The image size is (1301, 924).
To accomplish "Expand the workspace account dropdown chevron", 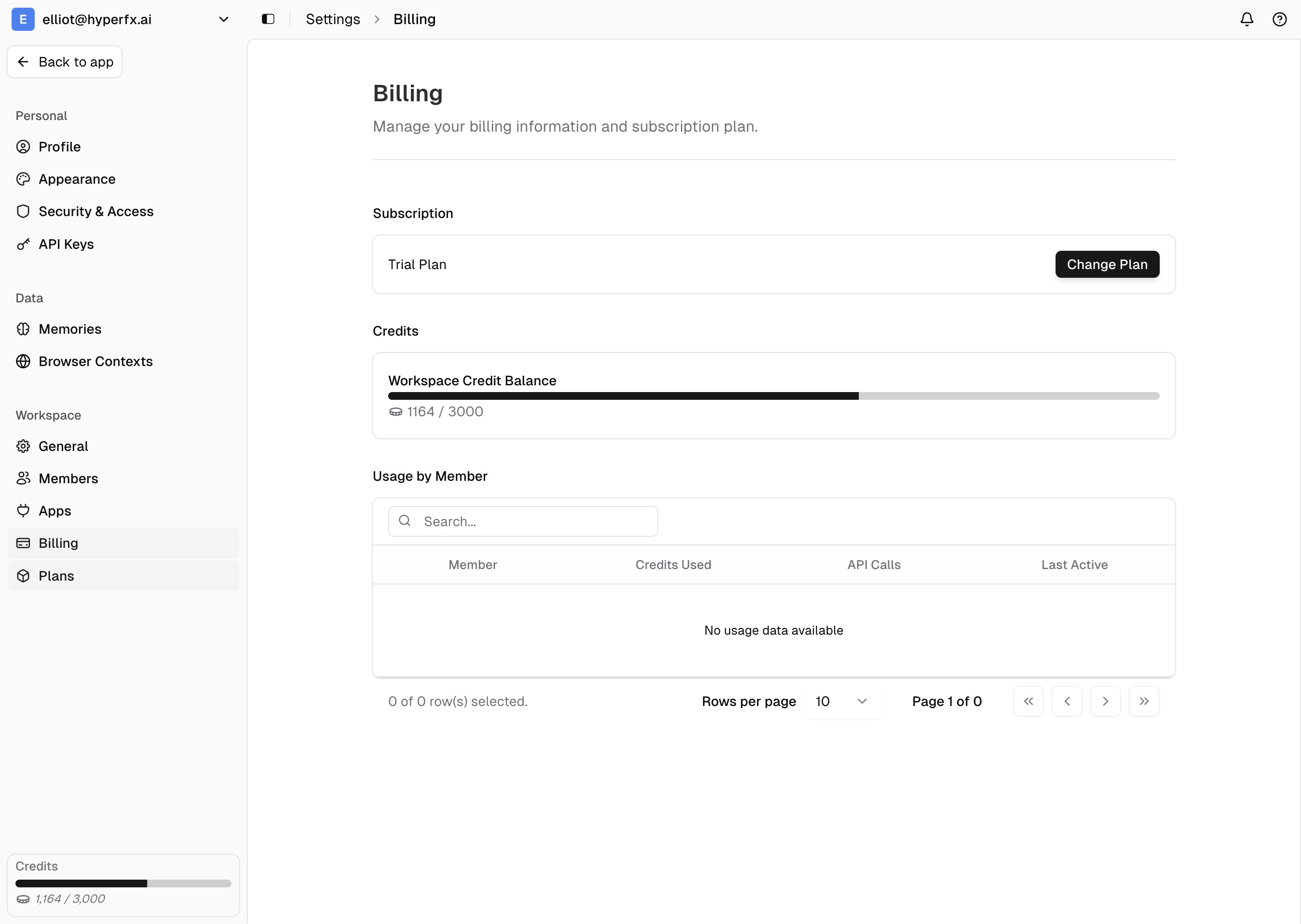I will click(x=224, y=19).
